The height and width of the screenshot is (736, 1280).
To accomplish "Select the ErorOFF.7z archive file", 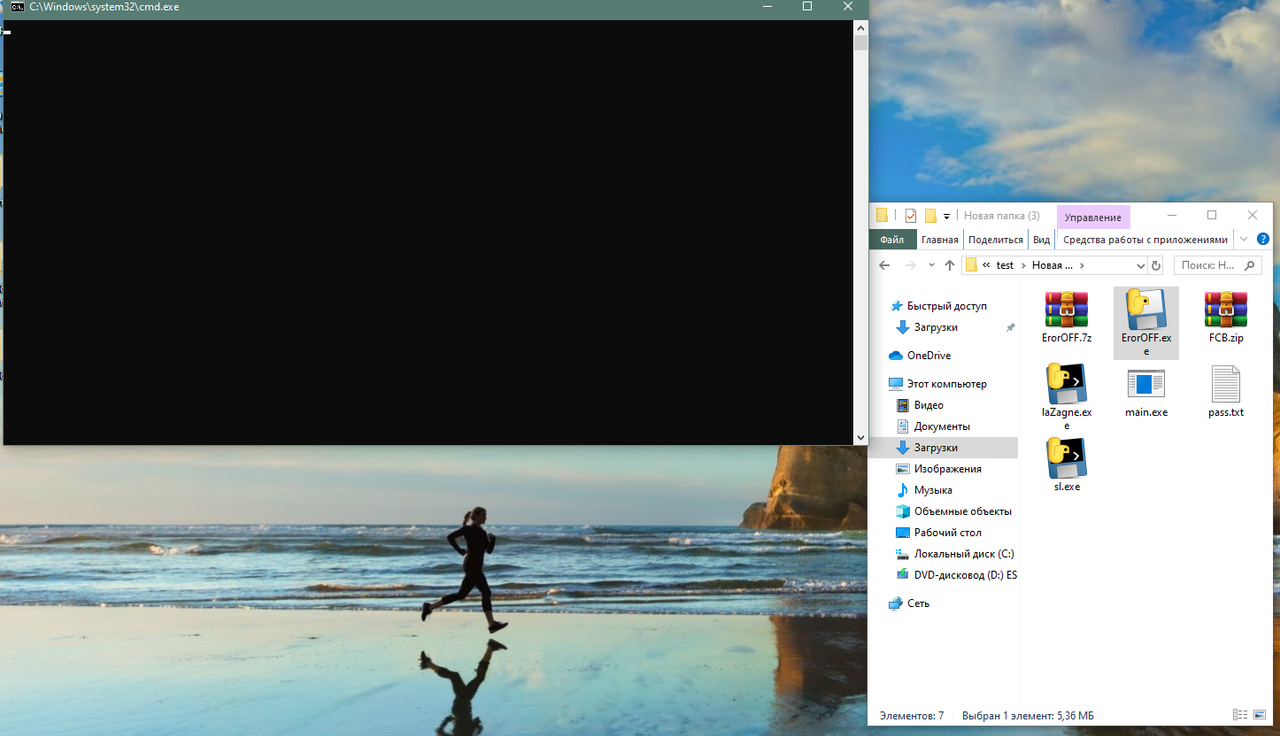I will tap(1066, 318).
